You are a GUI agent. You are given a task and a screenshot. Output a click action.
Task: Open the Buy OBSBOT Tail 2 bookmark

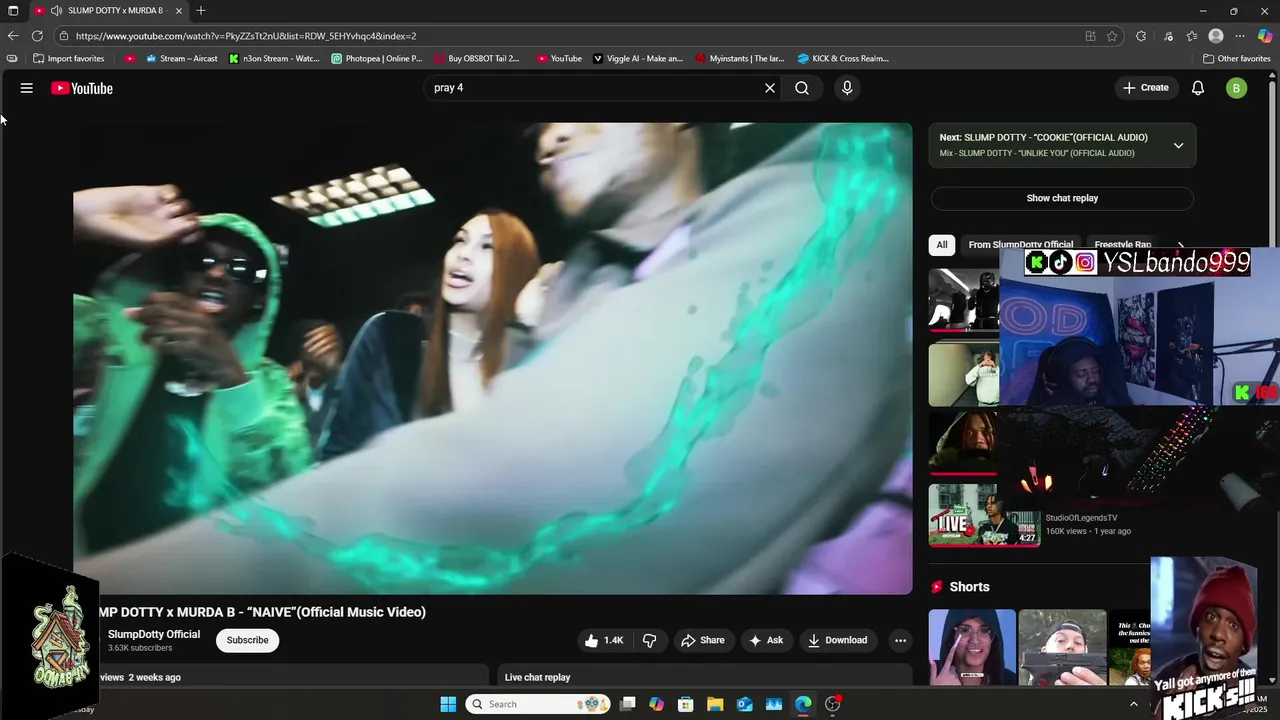click(477, 59)
